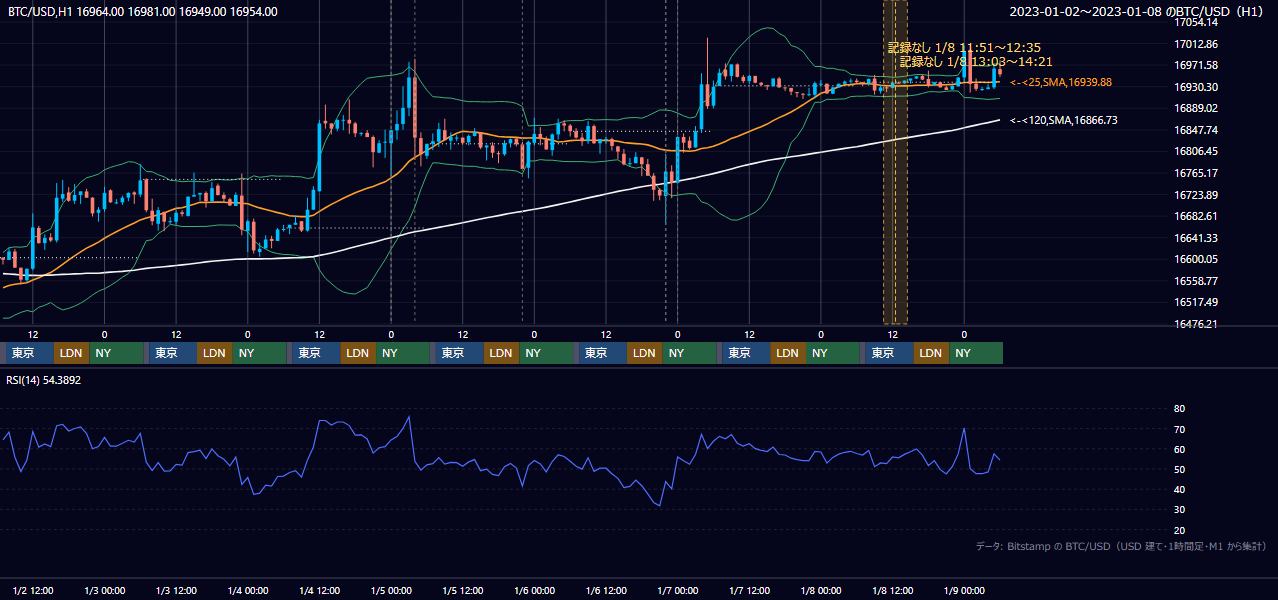Click the RSI scale value 40
The image size is (1278, 600).
point(1180,489)
